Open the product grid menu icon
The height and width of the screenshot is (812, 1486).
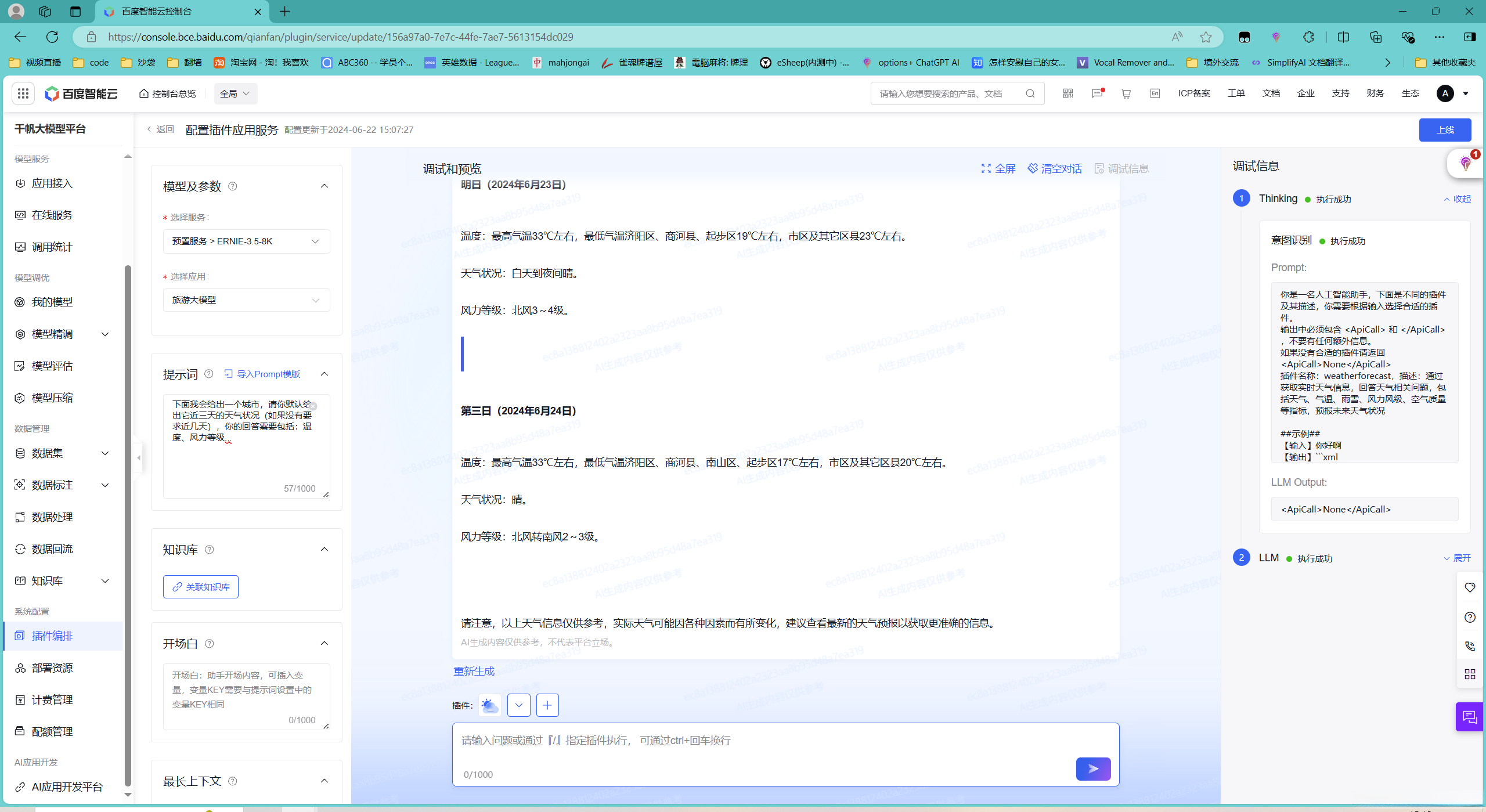click(23, 93)
